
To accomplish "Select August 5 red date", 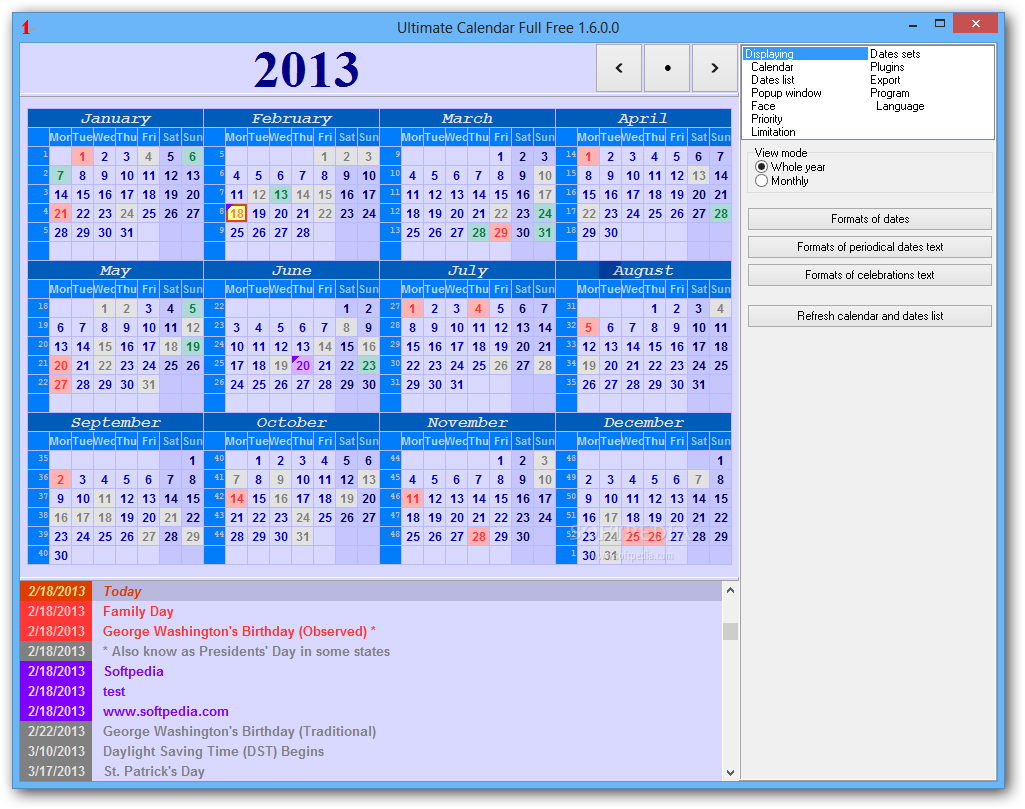I will [588, 327].
